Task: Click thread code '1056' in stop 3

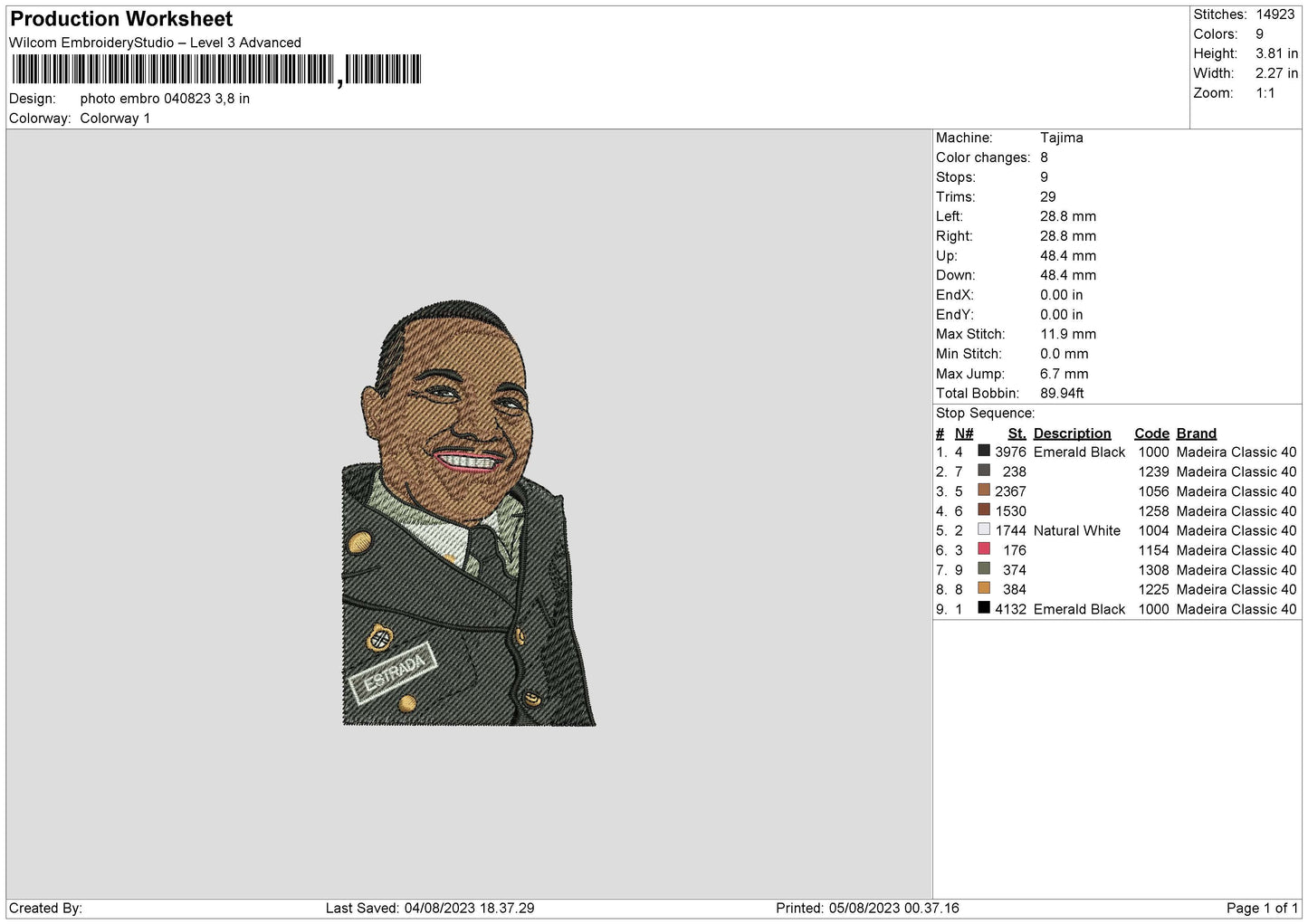Action: pos(1154,492)
